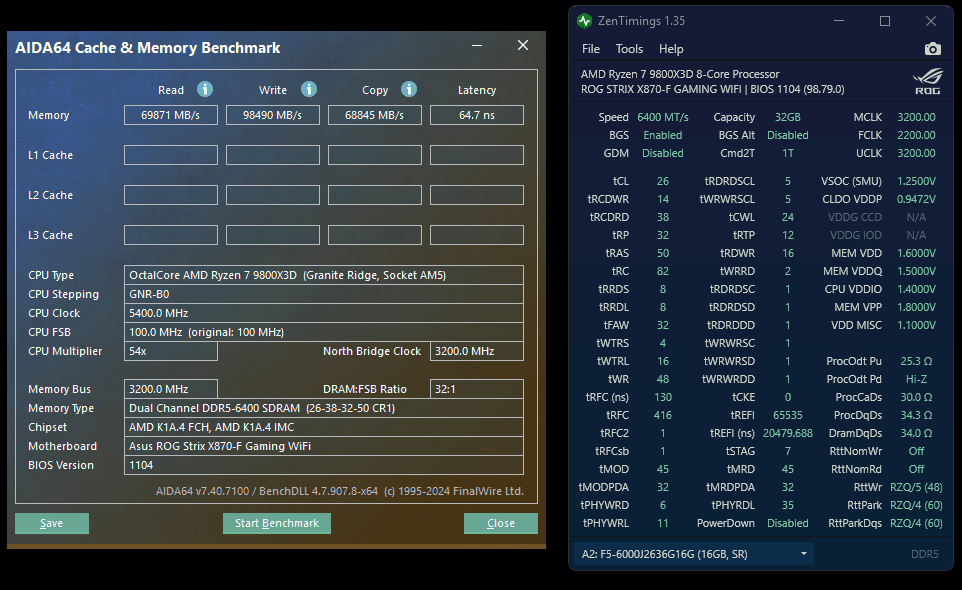Click the Capacity value 32GB

(787, 117)
